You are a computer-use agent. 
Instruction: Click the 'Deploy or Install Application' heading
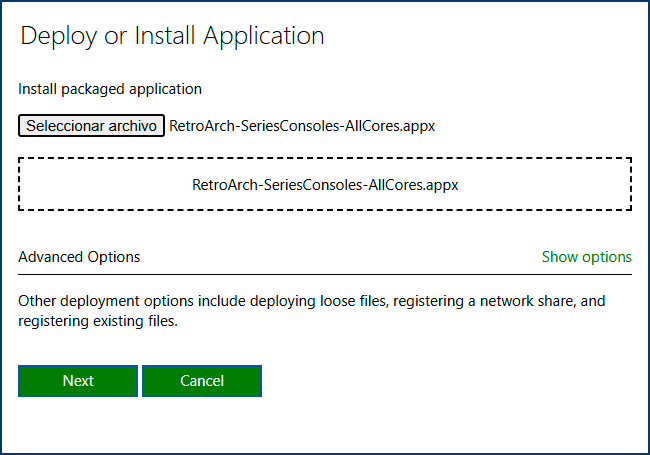pyautogui.click(x=172, y=36)
